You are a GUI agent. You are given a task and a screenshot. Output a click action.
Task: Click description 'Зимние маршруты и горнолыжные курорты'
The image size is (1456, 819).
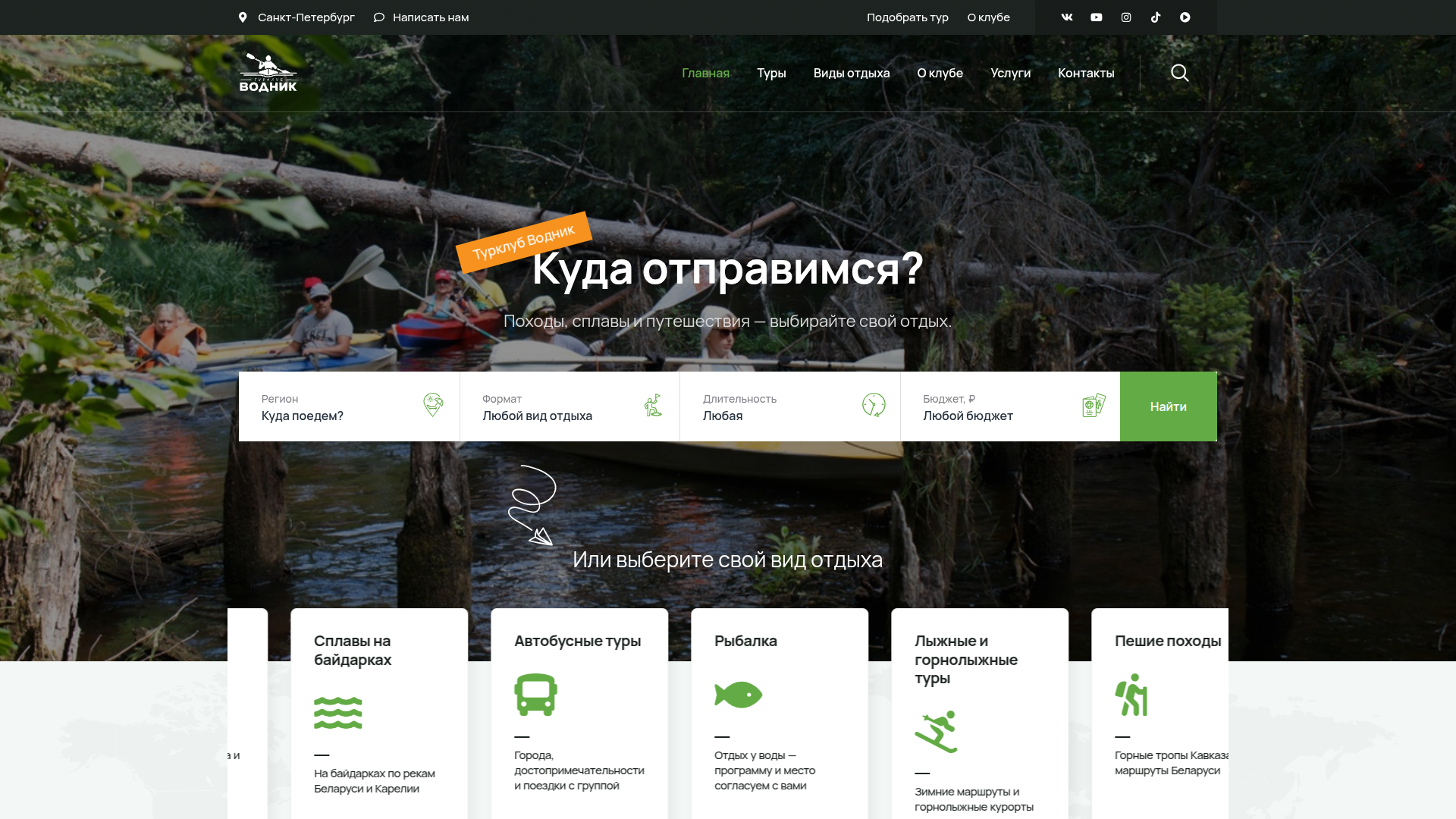click(974, 799)
